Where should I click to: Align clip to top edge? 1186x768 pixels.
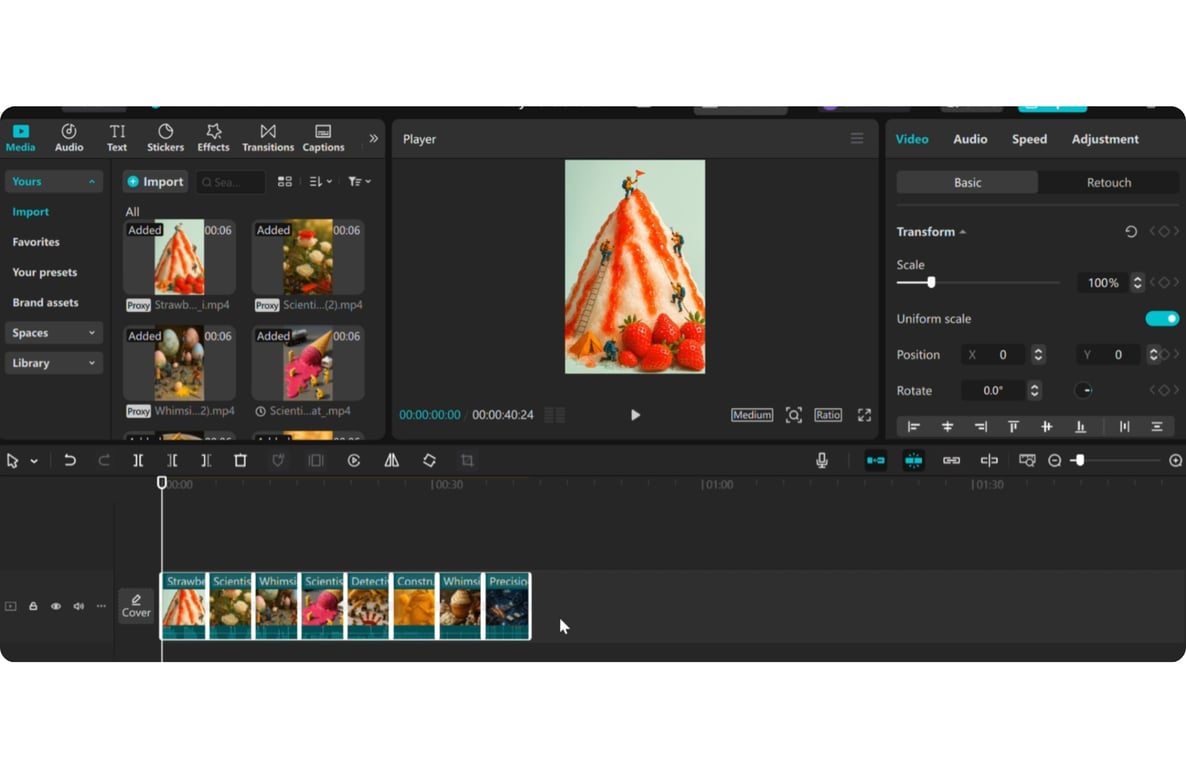click(1014, 427)
